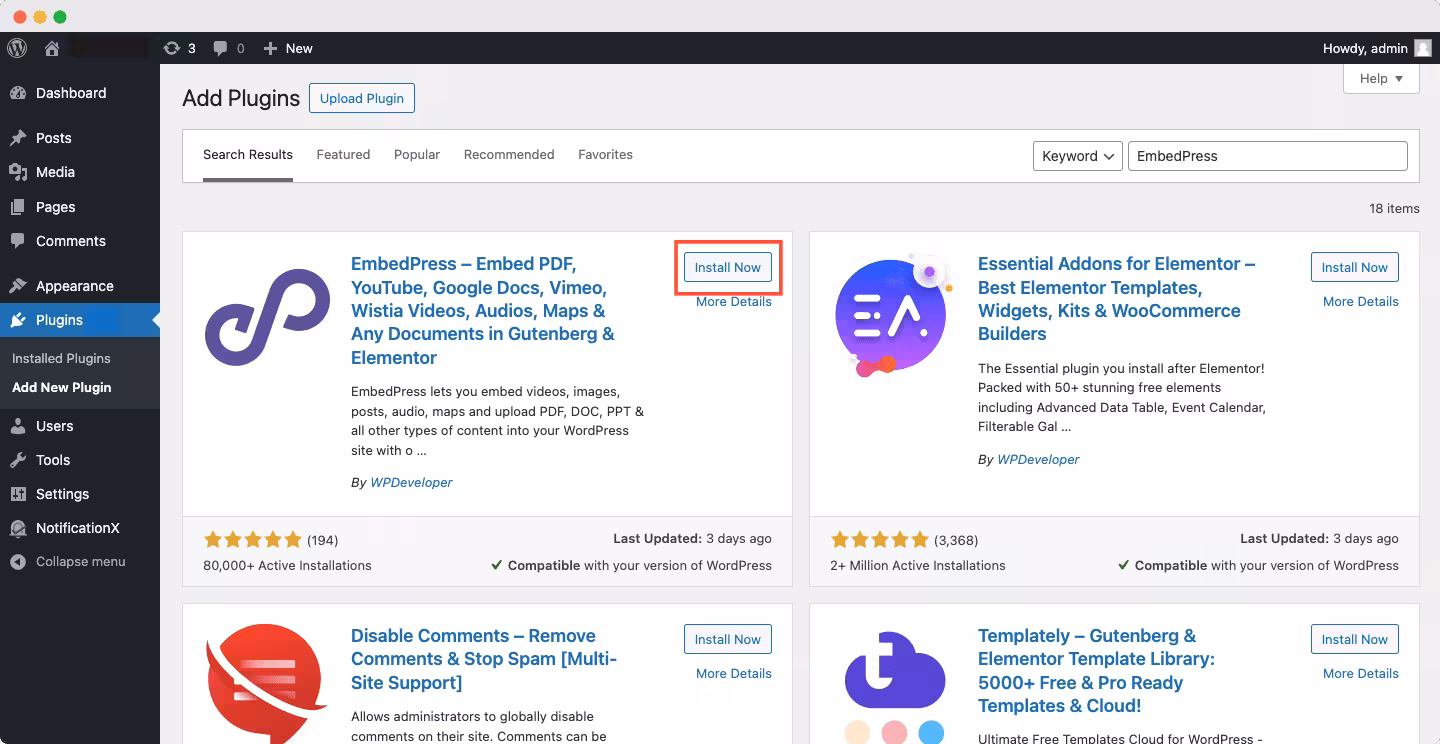Click the EmbedPress five-star rating
1440x744 pixels.
point(252,540)
